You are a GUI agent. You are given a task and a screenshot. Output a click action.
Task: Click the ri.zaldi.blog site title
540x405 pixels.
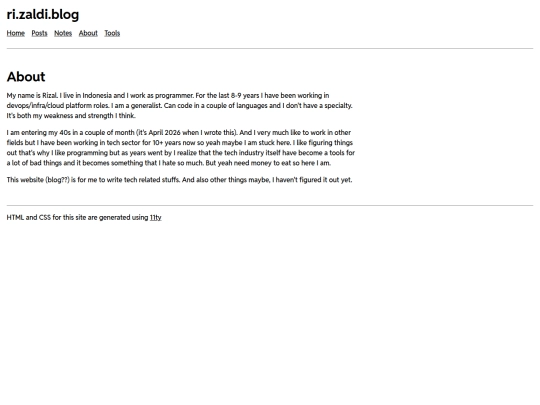click(43, 14)
